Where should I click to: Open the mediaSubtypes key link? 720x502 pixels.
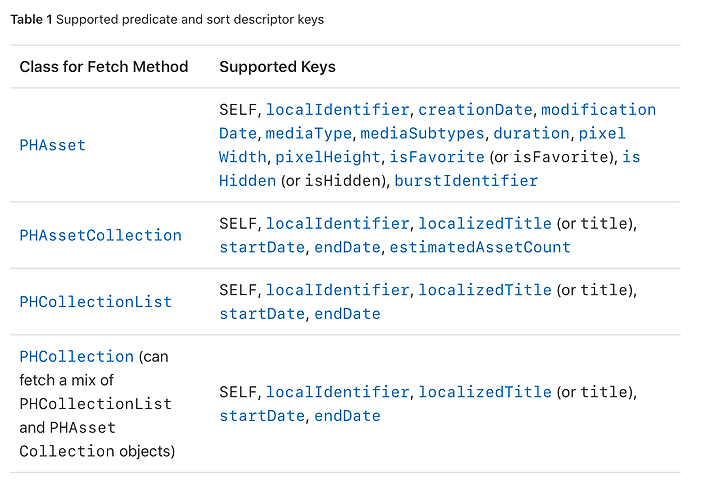pos(422,133)
